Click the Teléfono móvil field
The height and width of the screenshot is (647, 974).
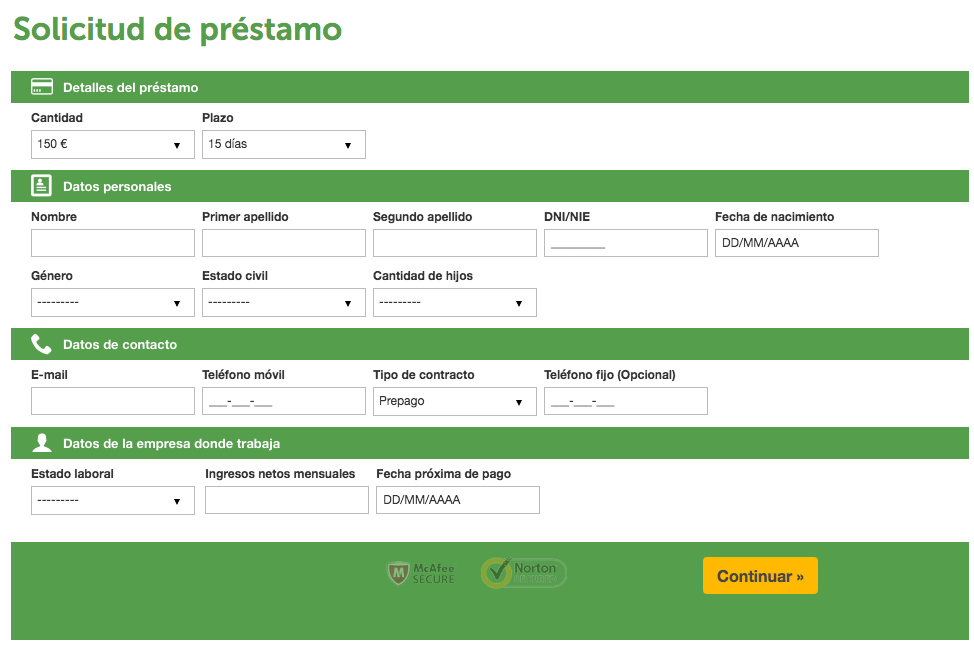tap(283, 401)
